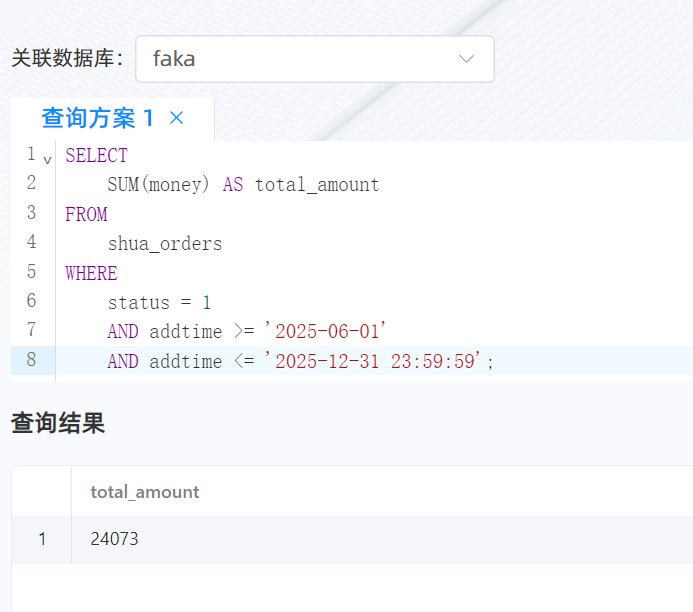Screen dimensions: 693x612
Task: Click line number 8 in gutter
Action: click(31, 359)
